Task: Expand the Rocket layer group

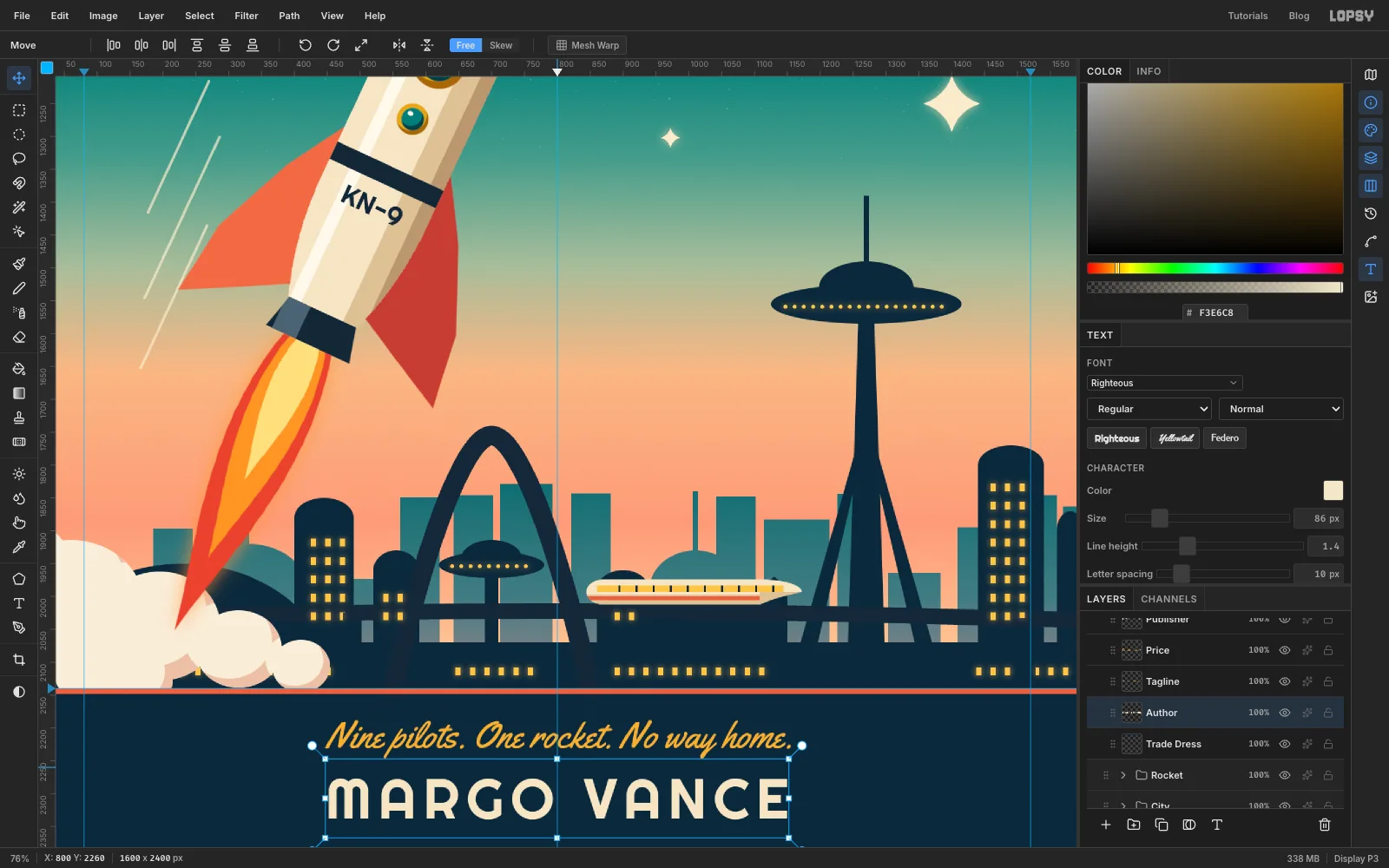Action: click(1123, 775)
